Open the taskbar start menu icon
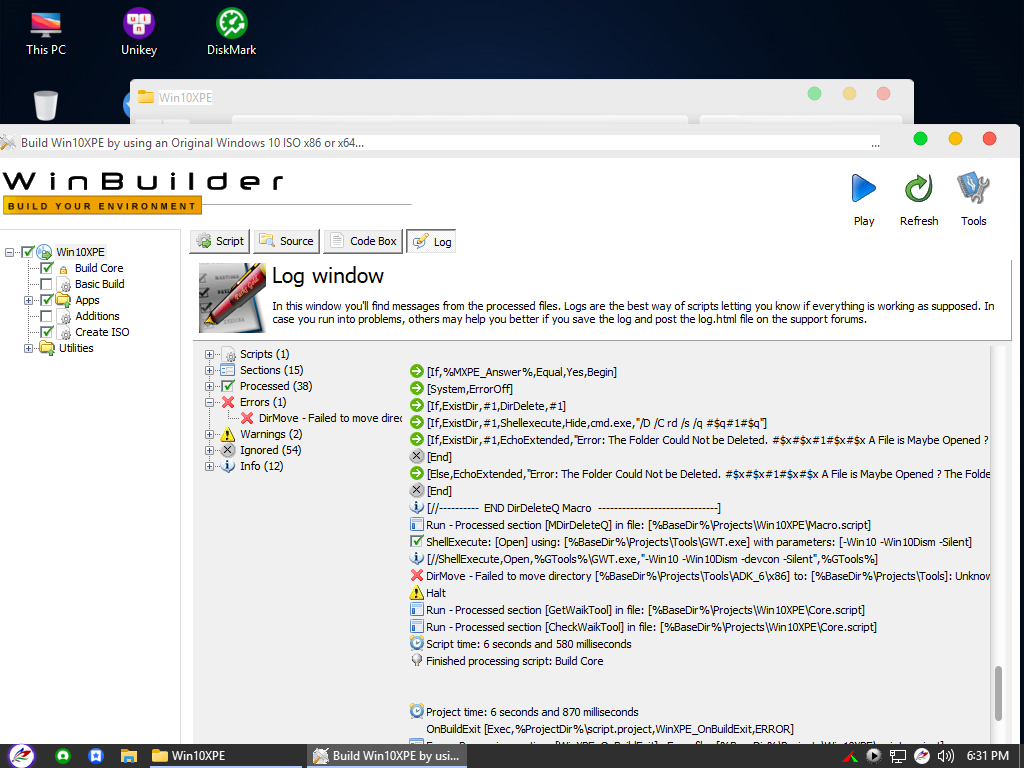This screenshot has width=1024, height=768. click(22, 756)
